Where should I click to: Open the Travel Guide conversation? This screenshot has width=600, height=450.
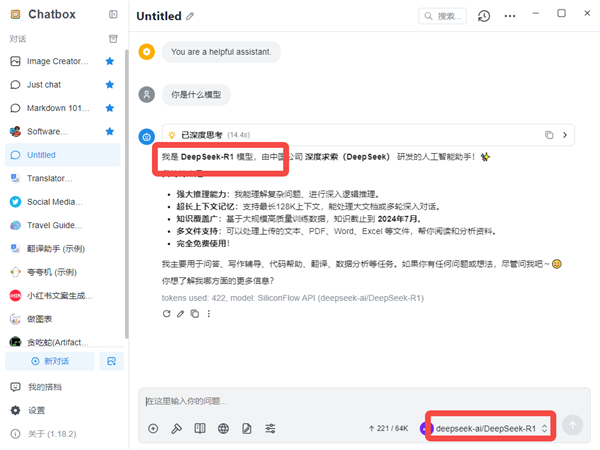coord(62,225)
